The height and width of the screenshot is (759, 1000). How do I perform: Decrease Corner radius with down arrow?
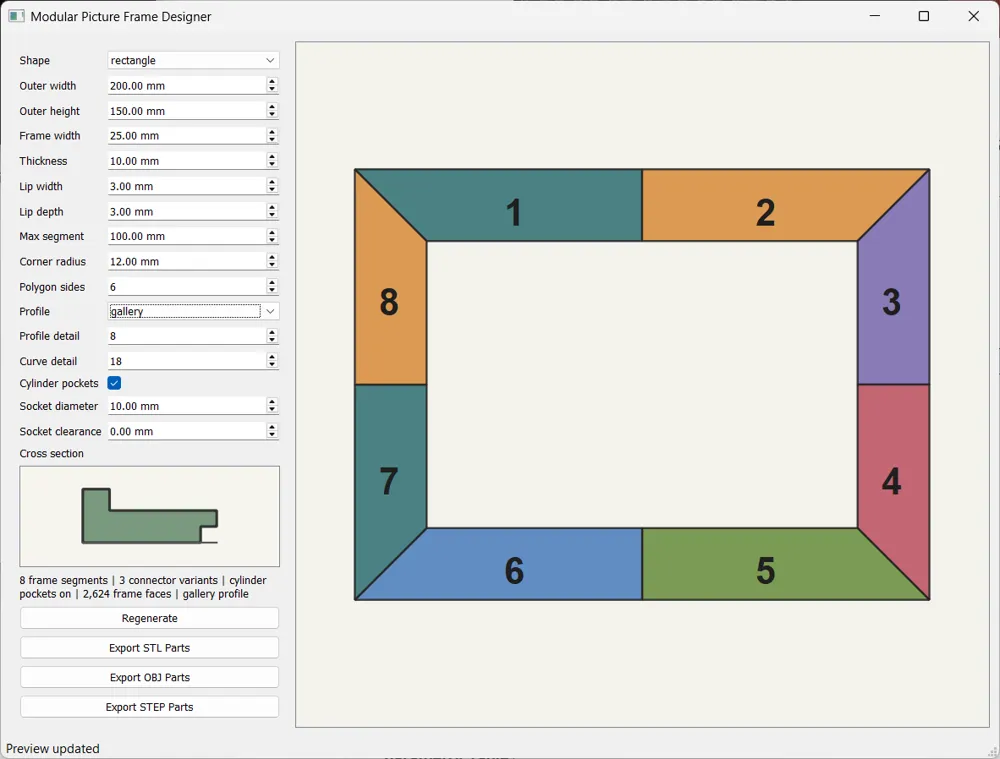click(x=272, y=265)
